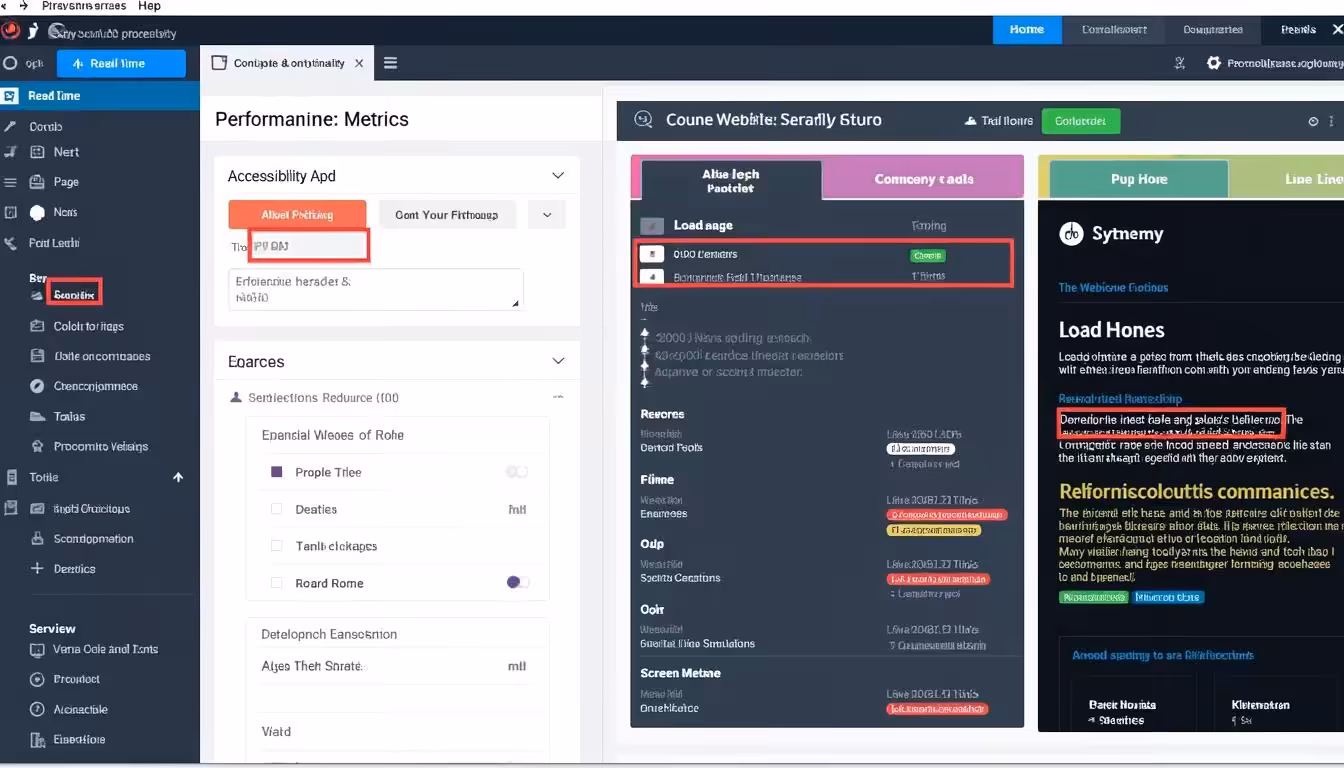
Task: Click the Page icon in the sidebar
Action: (x=37, y=182)
